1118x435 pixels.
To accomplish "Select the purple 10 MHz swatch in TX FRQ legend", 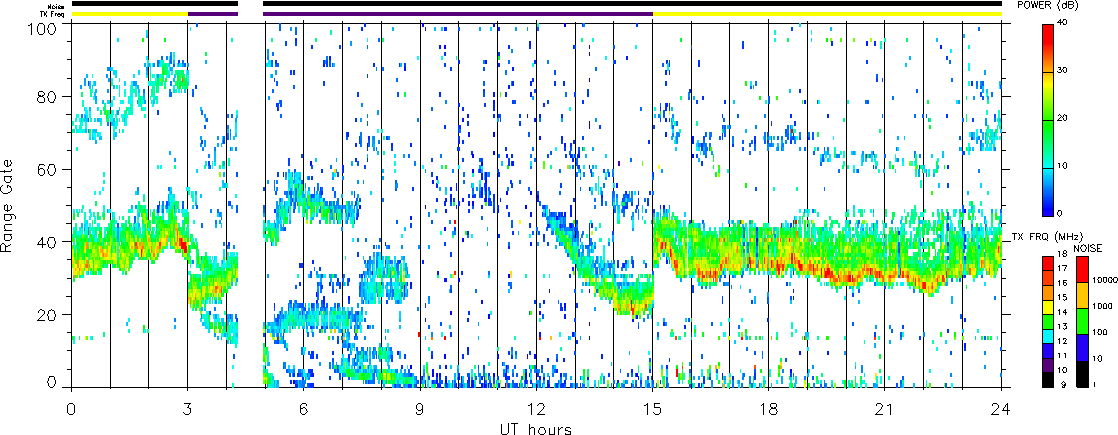I will coord(1048,365).
